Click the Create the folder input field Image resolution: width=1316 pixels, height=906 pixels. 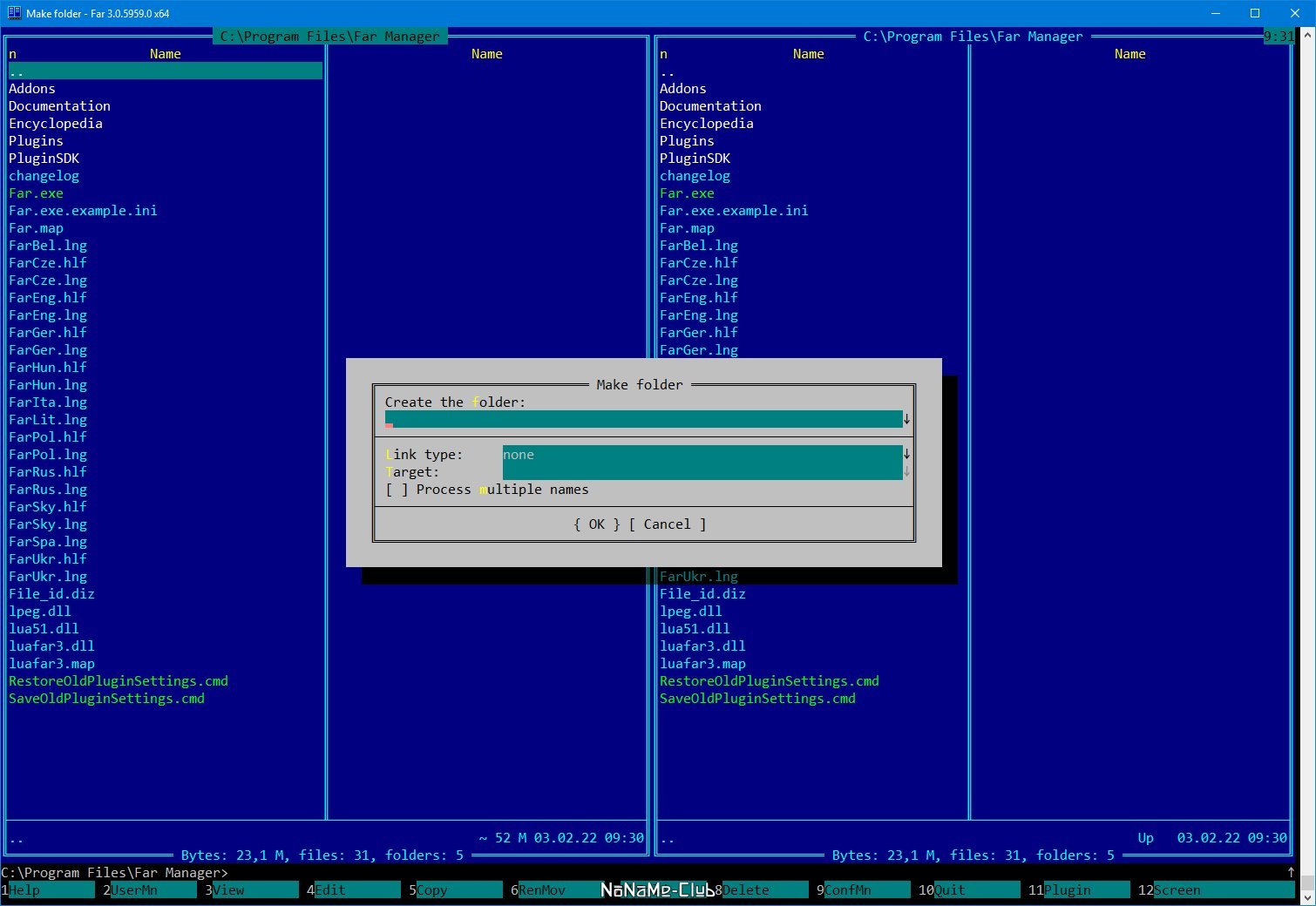point(643,419)
